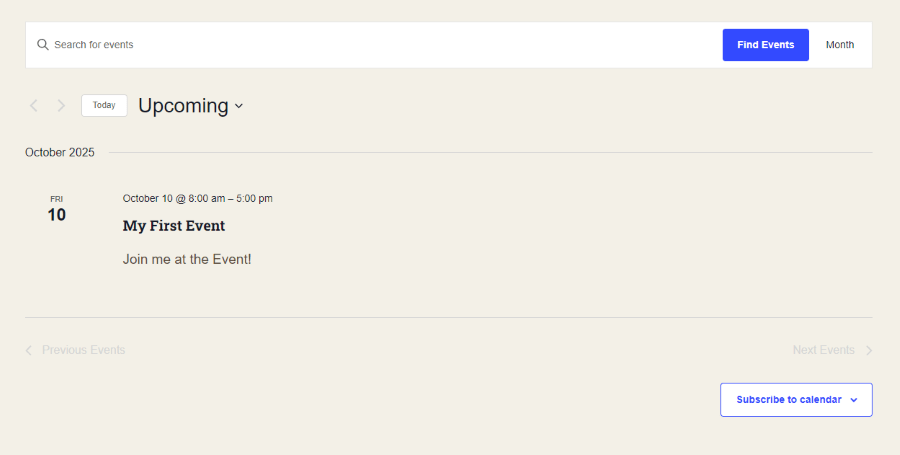This screenshot has height=455, width=900.
Task: Click the search magnifier icon
Action: tap(43, 45)
